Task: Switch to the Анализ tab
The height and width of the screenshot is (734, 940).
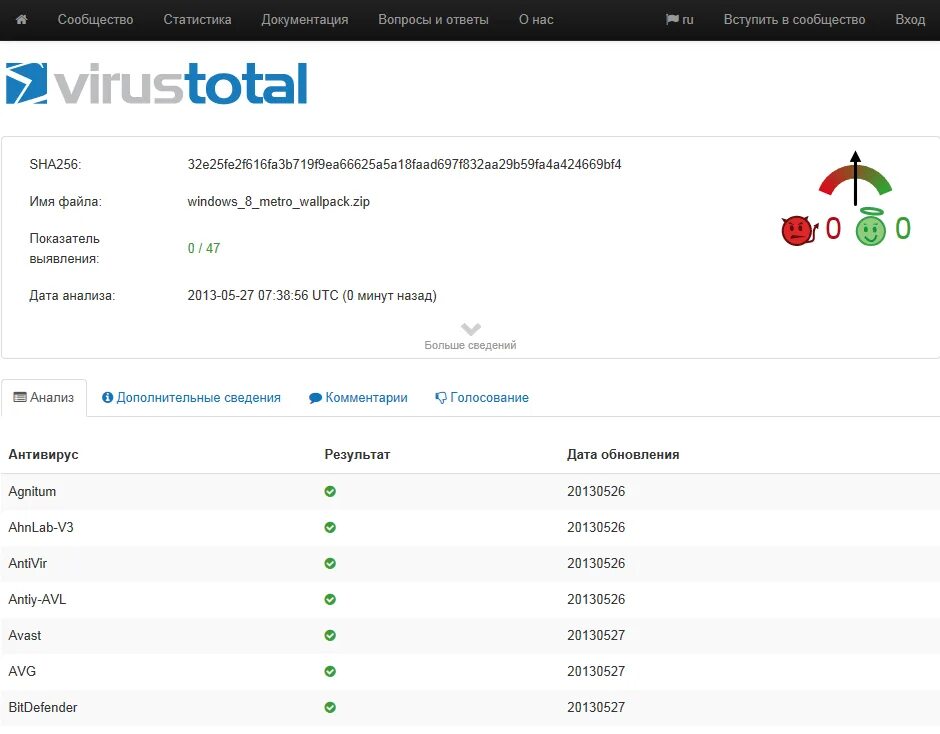Action: point(44,398)
